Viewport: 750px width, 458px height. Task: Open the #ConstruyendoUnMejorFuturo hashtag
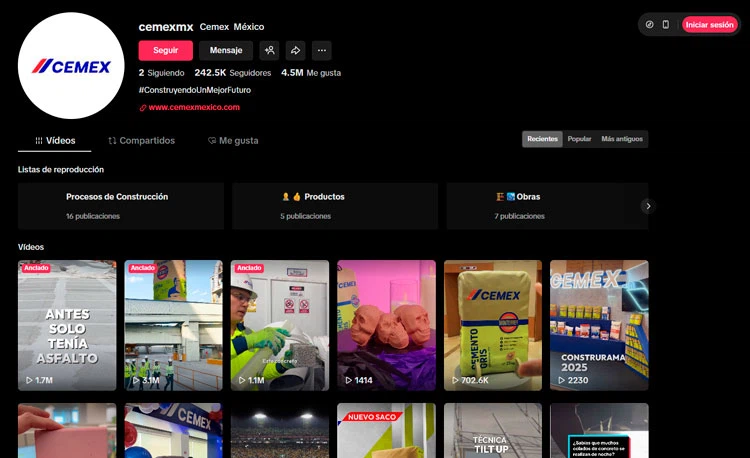click(x=195, y=90)
